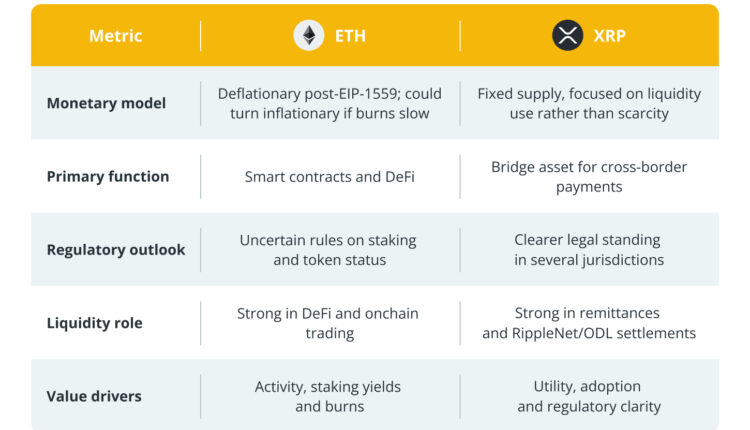
Task: Click the Smart contracts and DeFi cell
Action: coord(328,177)
